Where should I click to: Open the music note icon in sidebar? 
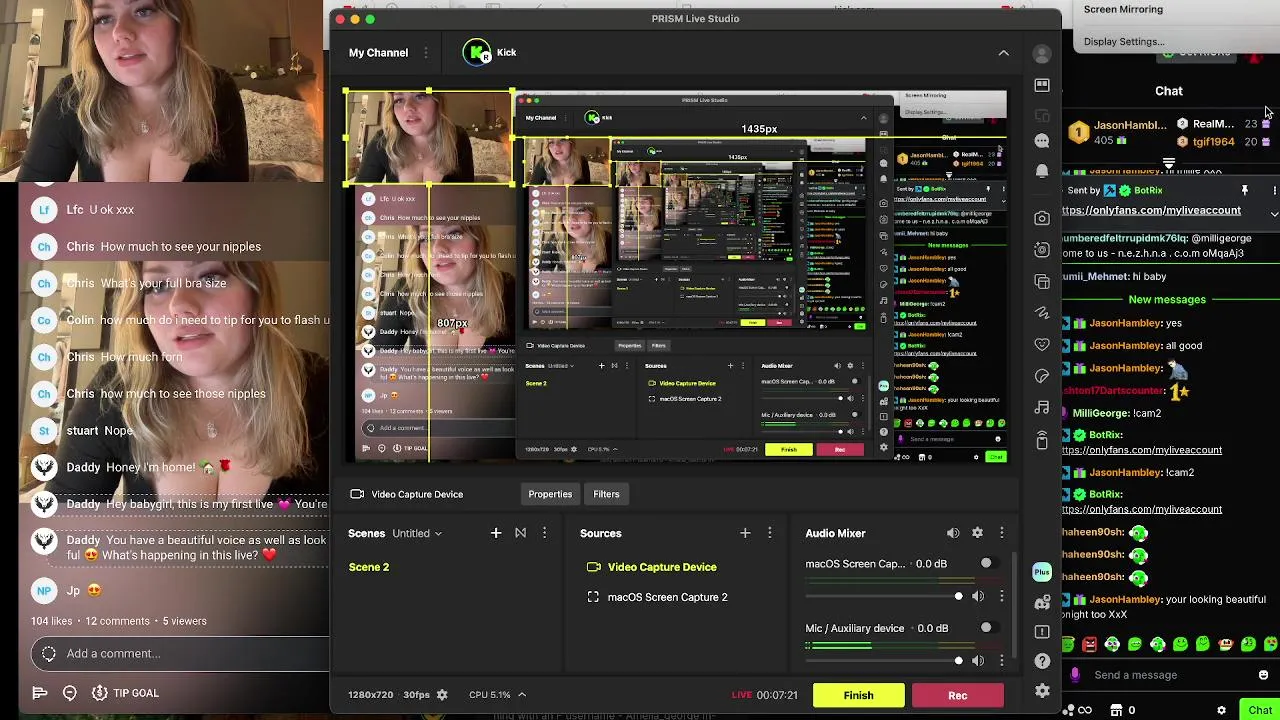(1042, 407)
